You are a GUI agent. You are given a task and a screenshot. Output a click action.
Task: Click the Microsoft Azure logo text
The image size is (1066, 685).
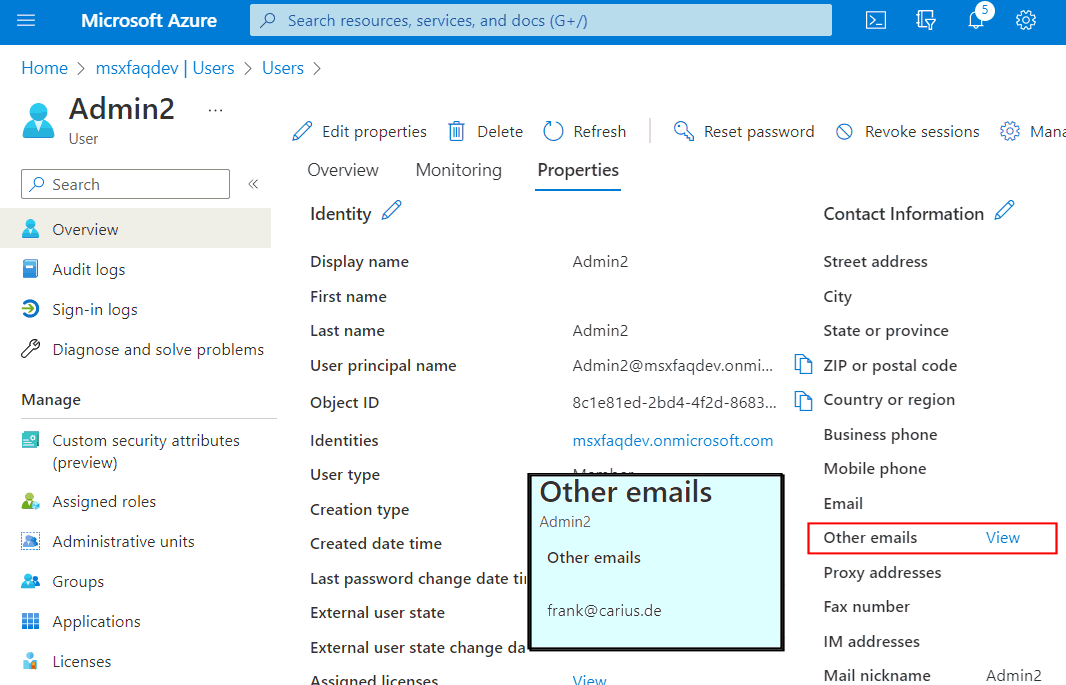point(149,20)
